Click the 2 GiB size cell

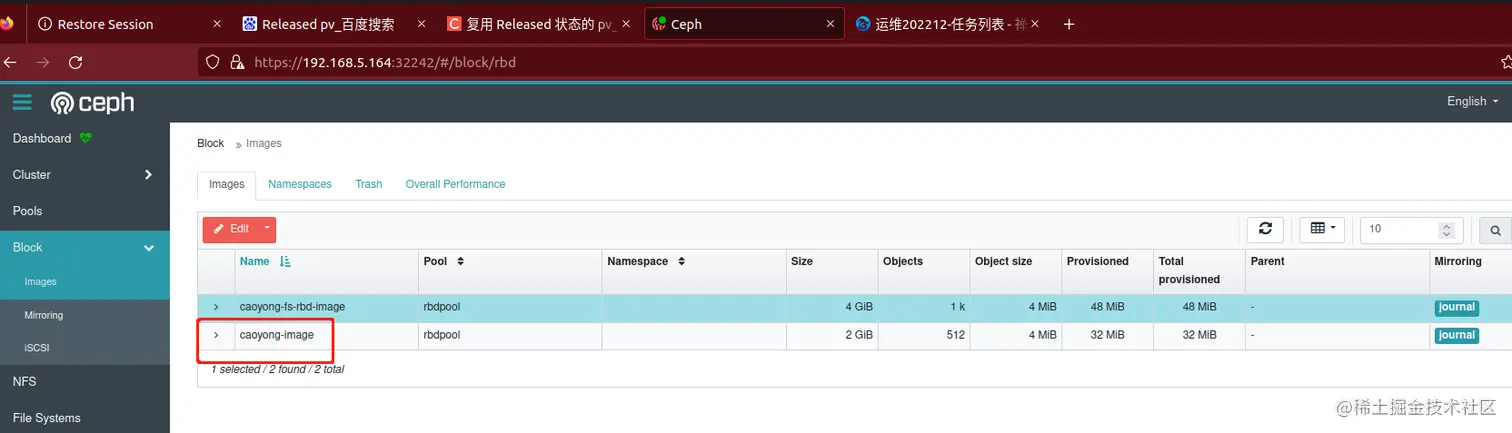pos(830,336)
